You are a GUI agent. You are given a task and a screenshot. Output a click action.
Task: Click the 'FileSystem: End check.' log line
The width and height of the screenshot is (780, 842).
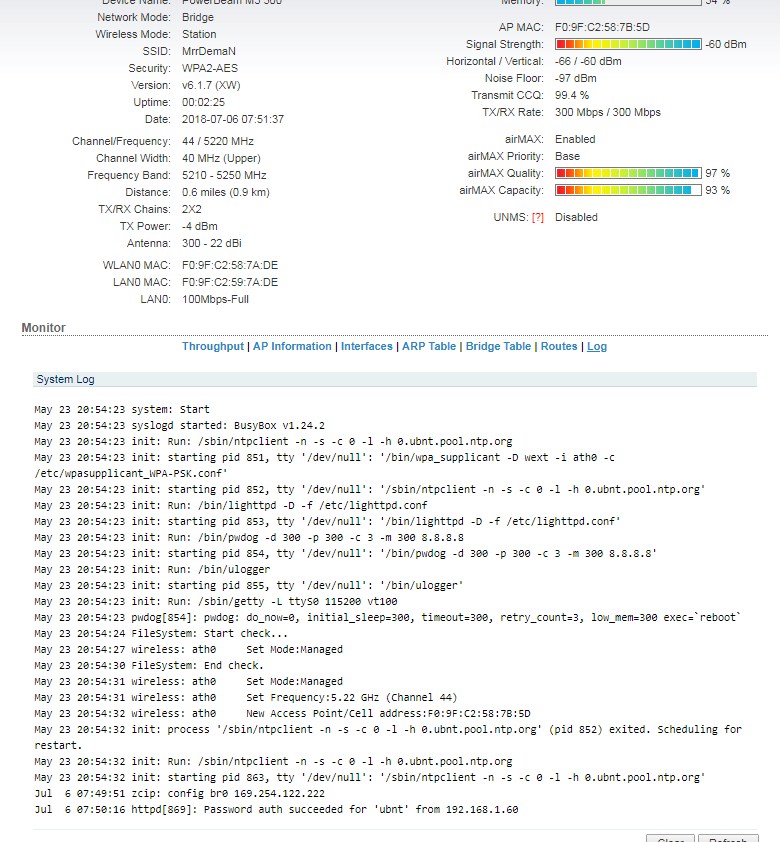(x=149, y=665)
